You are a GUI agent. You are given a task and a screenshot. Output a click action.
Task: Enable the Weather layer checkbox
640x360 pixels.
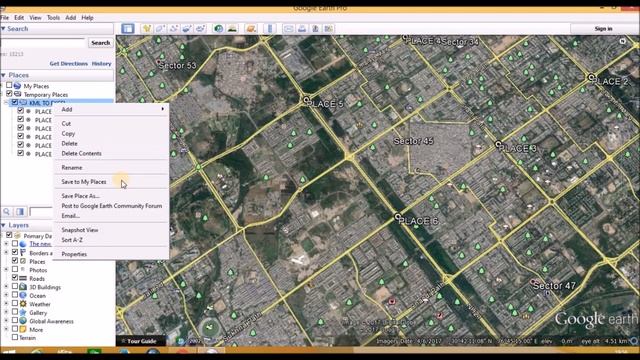tap(15, 303)
